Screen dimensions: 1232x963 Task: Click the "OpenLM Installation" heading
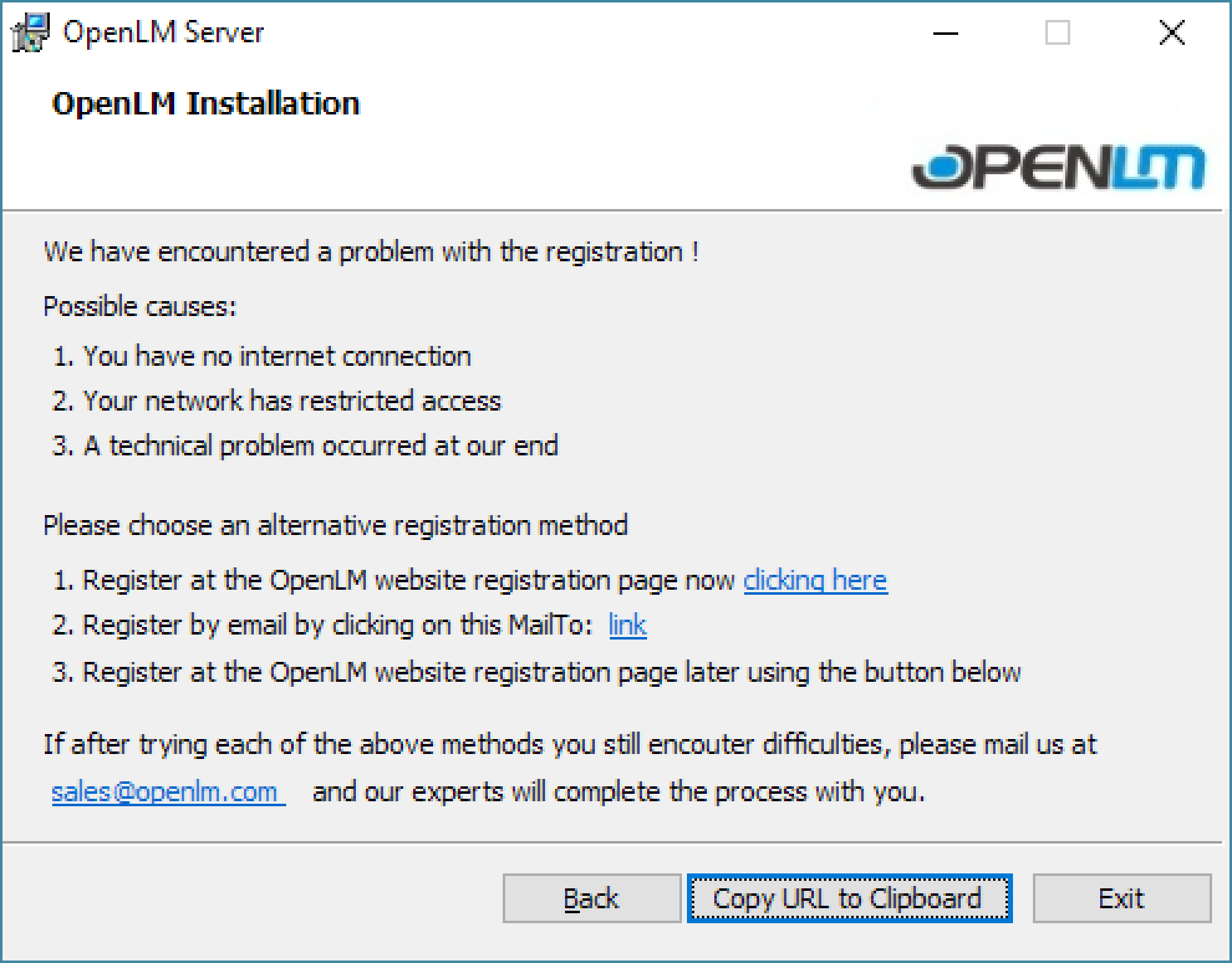(206, 103)
